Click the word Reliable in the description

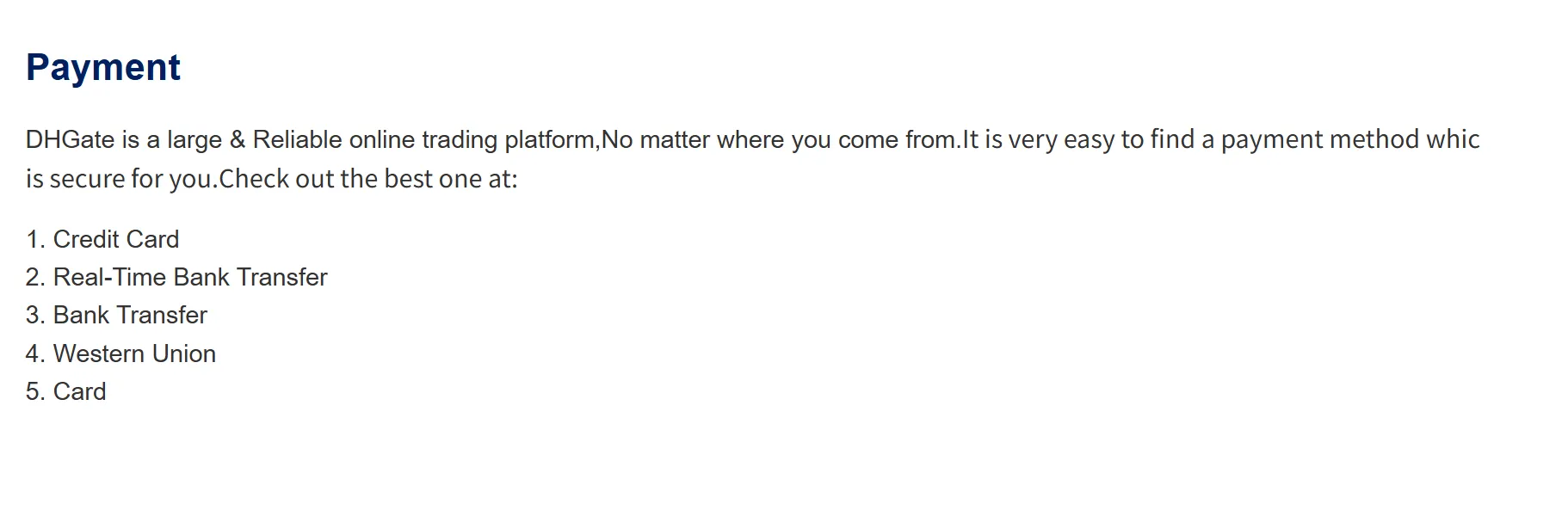pyautogui.click(x=297, y=139)
